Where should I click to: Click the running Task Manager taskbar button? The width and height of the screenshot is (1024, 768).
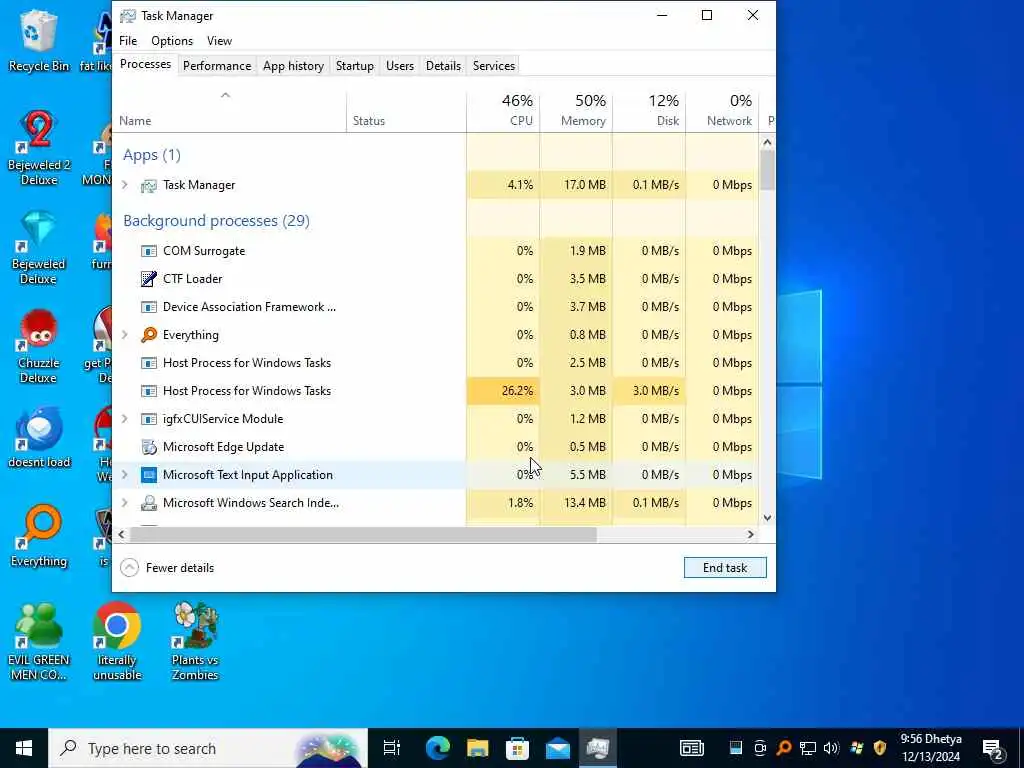[x=598, y=748]
